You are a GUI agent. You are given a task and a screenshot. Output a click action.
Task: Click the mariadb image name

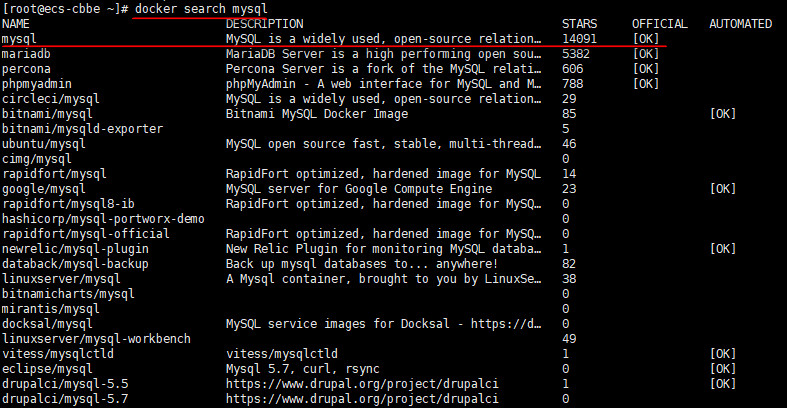[26, 54]
